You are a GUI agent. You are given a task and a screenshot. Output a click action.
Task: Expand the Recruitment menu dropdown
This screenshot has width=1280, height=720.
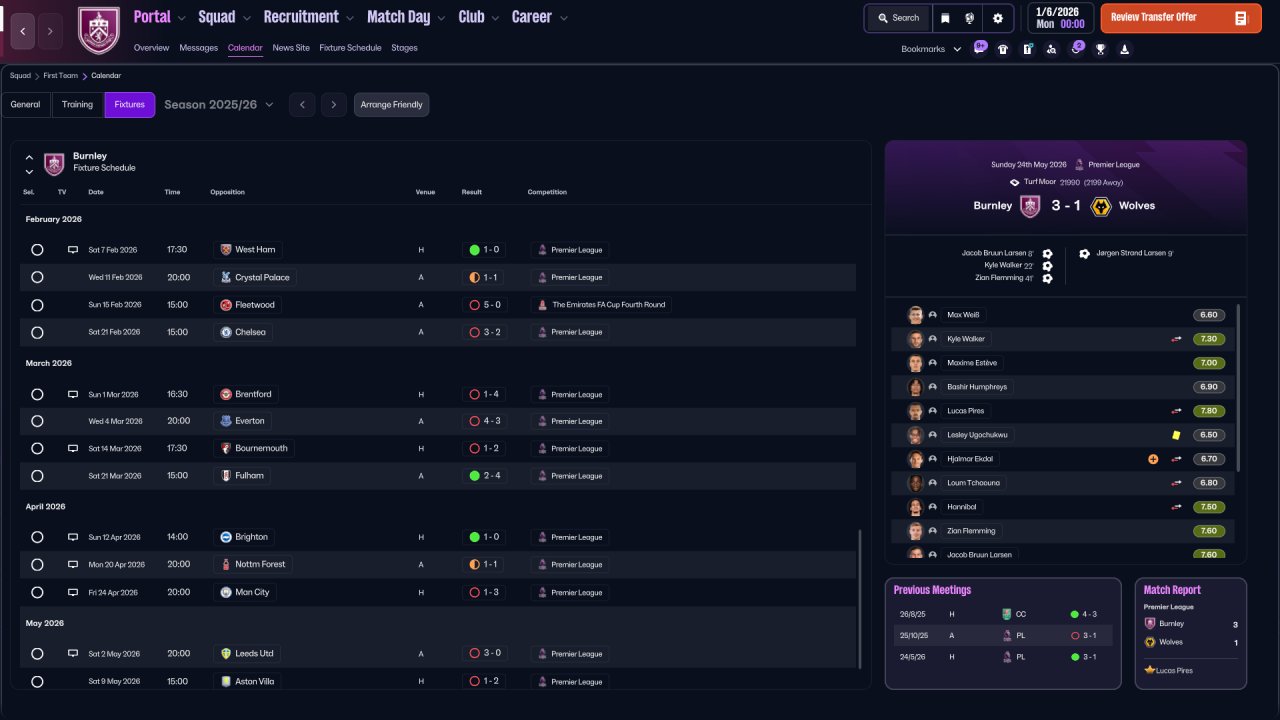(349, 18)
